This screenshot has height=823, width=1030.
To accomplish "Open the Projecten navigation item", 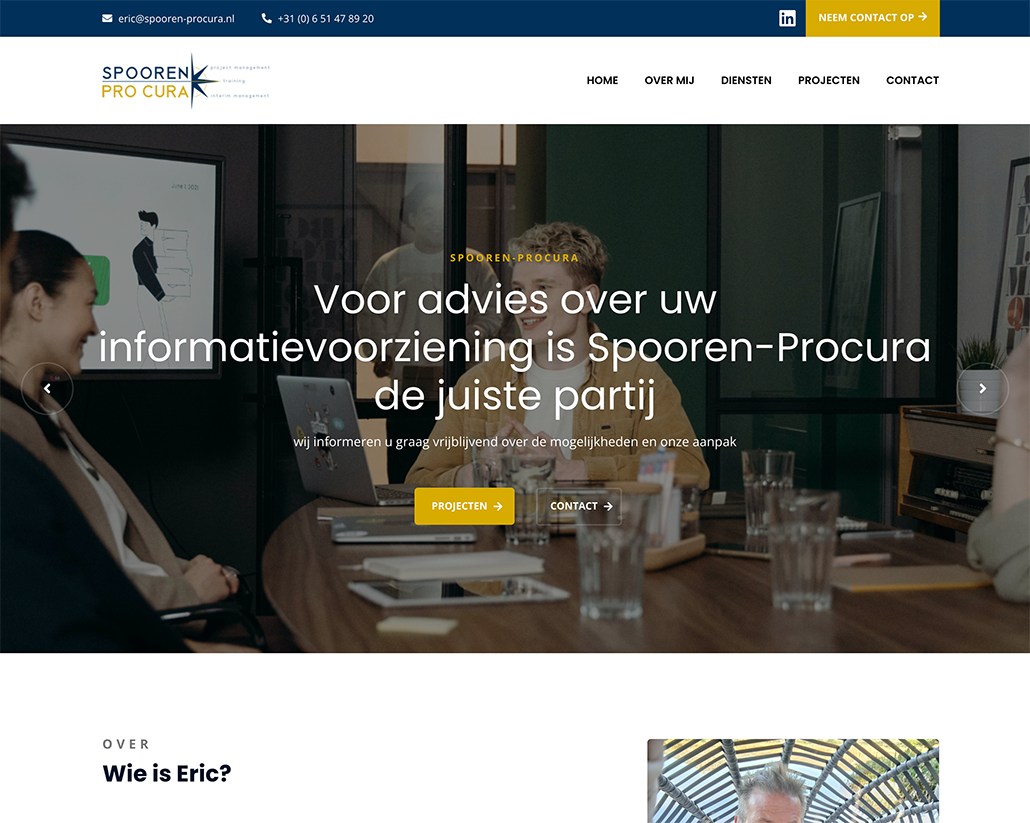I will pos(829,80).
